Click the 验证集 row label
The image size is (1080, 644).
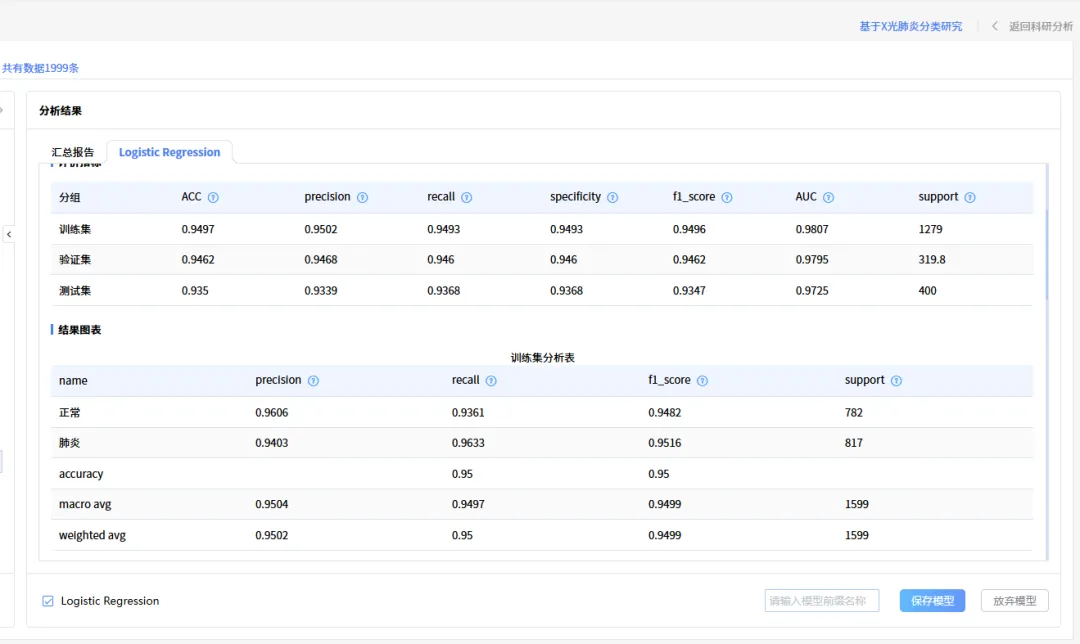click(75, 260)
